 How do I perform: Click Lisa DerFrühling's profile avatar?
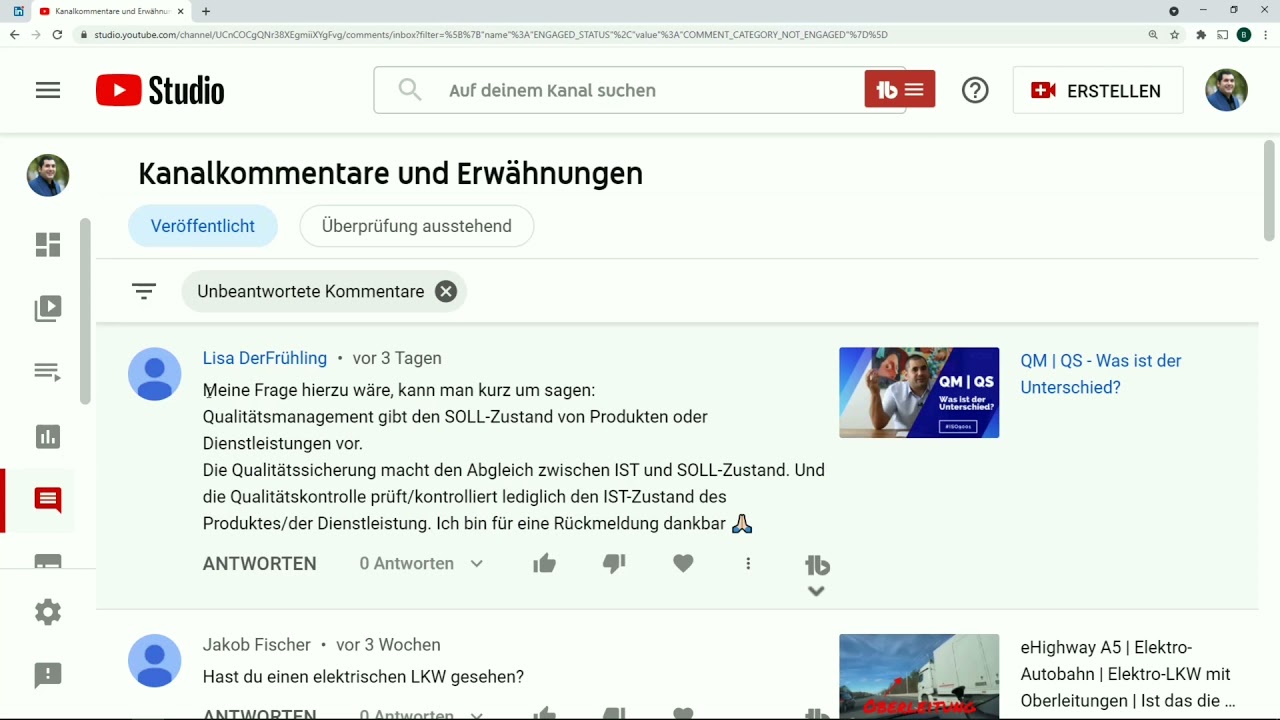155,374
